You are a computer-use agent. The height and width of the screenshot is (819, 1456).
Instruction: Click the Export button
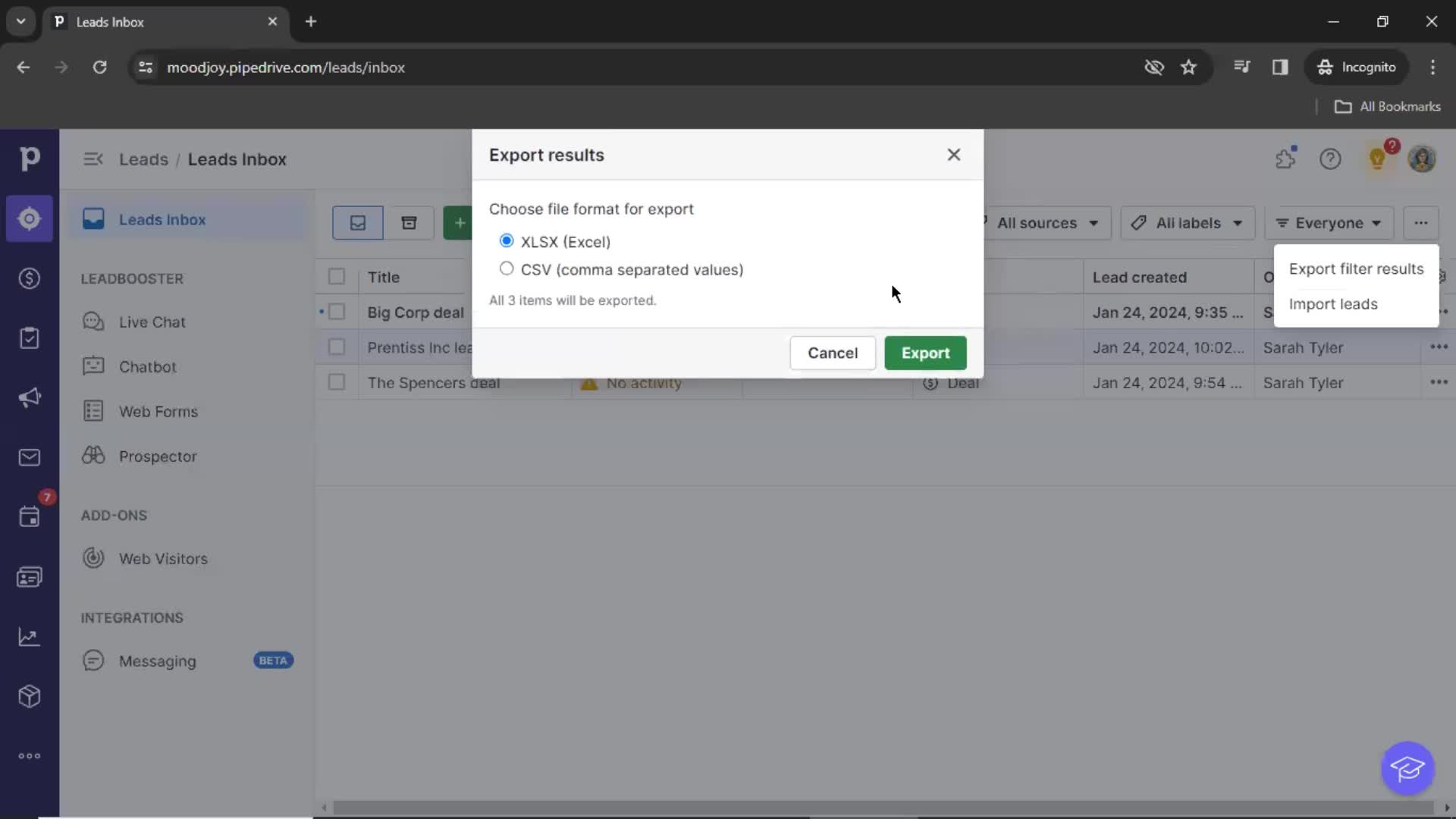[x=925, y=352]
